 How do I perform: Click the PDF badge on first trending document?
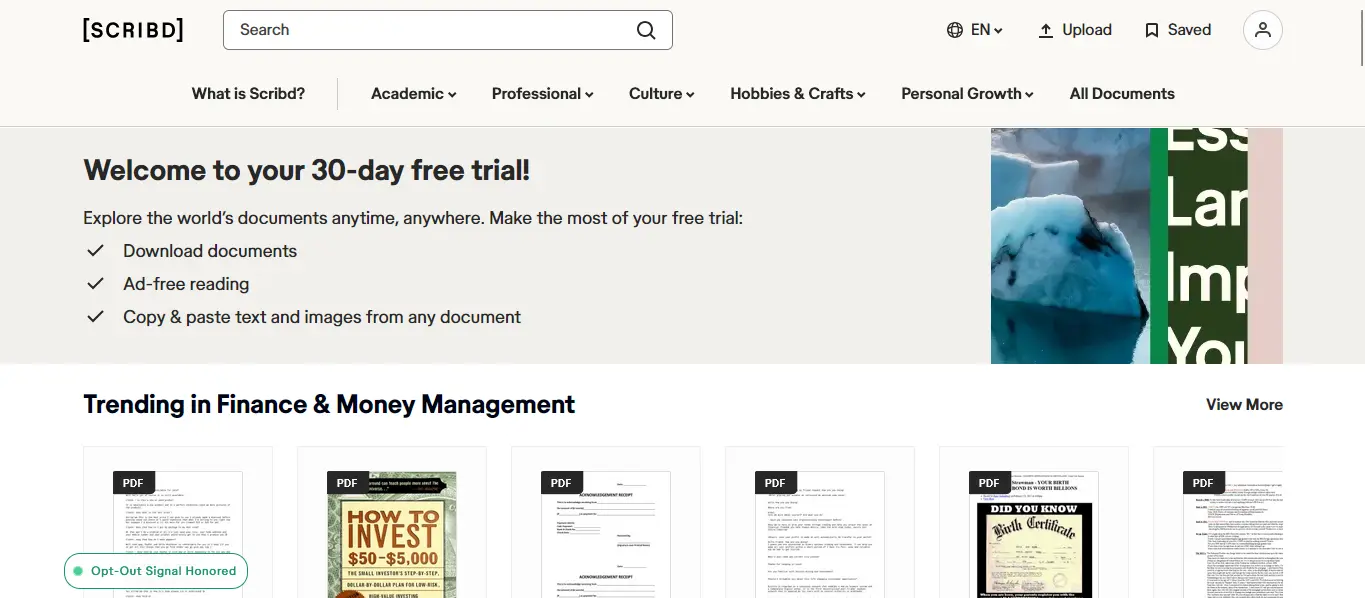[133, 483]
